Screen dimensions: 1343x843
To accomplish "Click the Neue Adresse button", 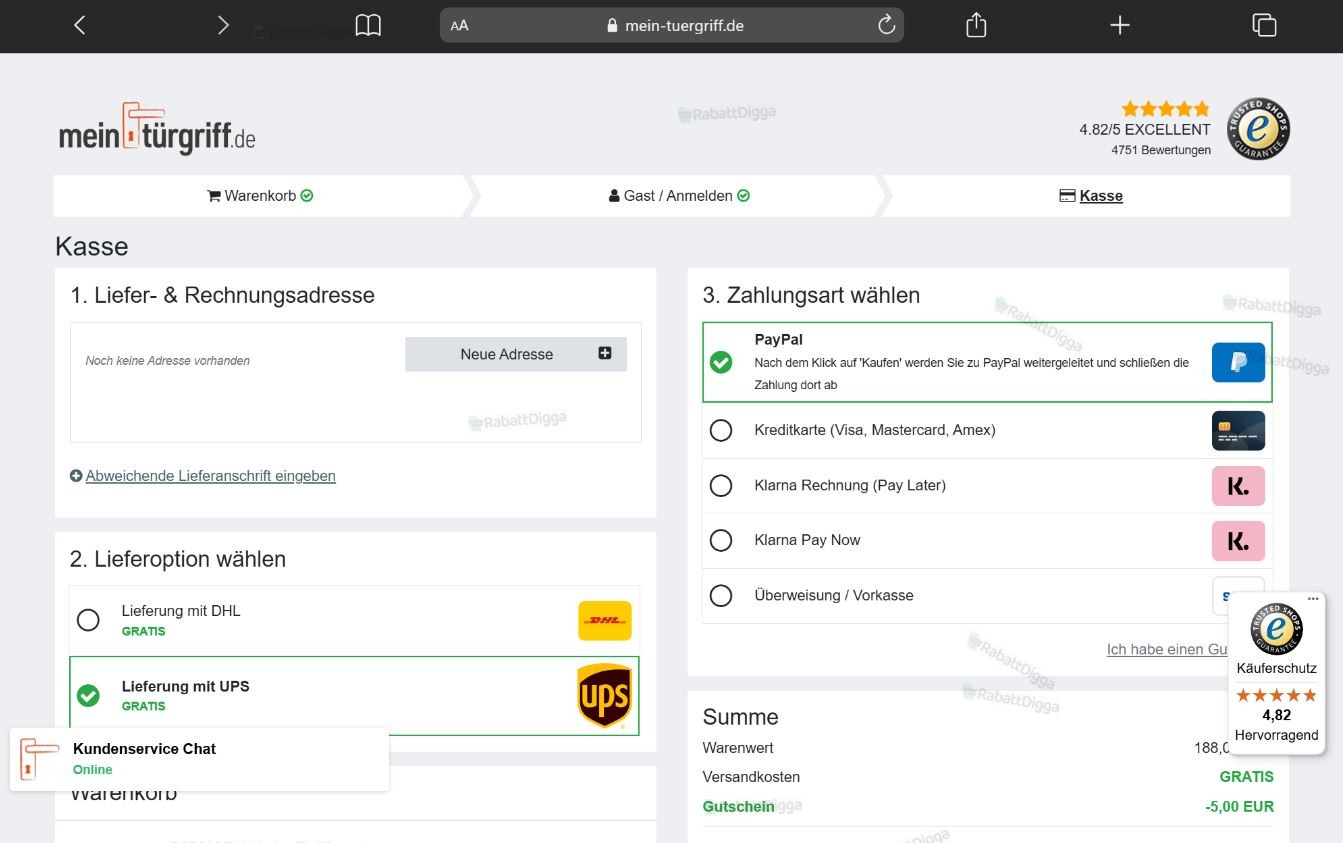I will coord(516,354).
